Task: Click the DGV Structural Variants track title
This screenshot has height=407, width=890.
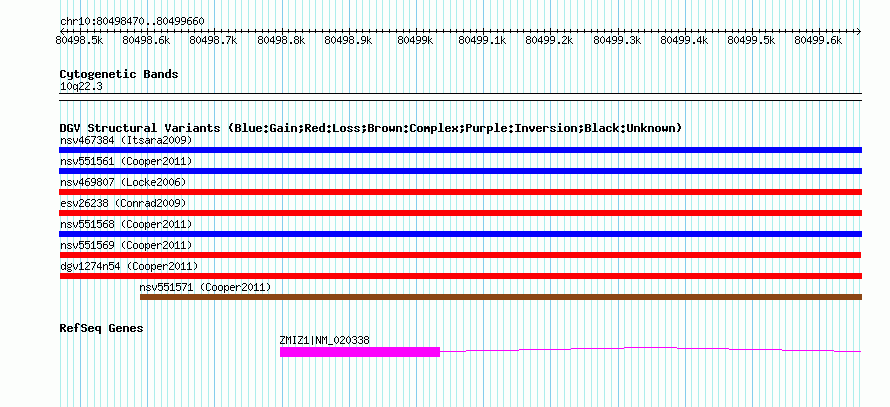Action: coord(370,128)
